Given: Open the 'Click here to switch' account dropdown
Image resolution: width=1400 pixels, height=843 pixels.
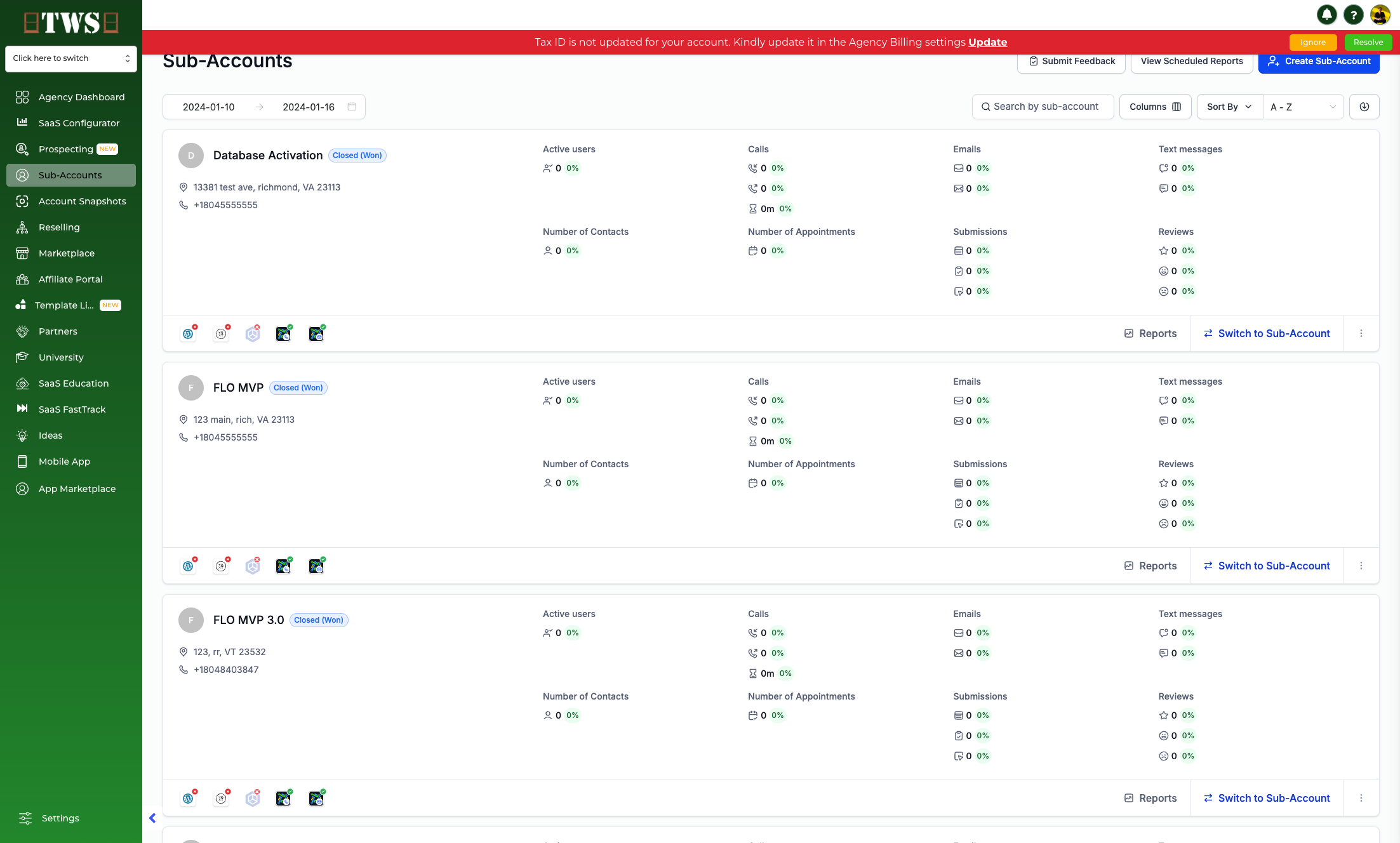Looking at the screenshot, I should click(71, 58).
